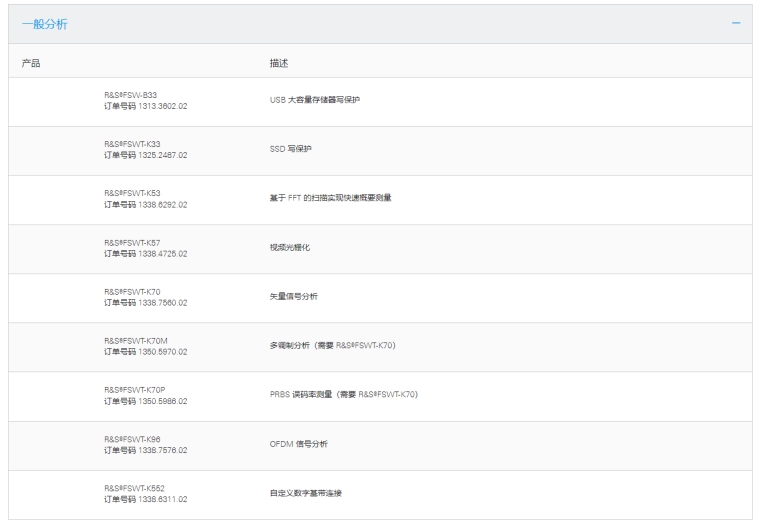The width and height of the screenshot is (760, 526).
Task: Click the 产品 column header
Action: tap(31, 63)
